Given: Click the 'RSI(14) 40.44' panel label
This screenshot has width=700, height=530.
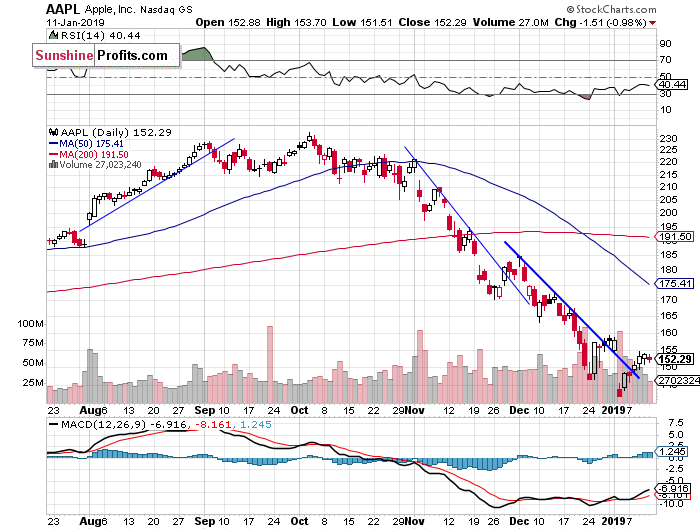Looking at the screenshot, I should tap(100, 35).
